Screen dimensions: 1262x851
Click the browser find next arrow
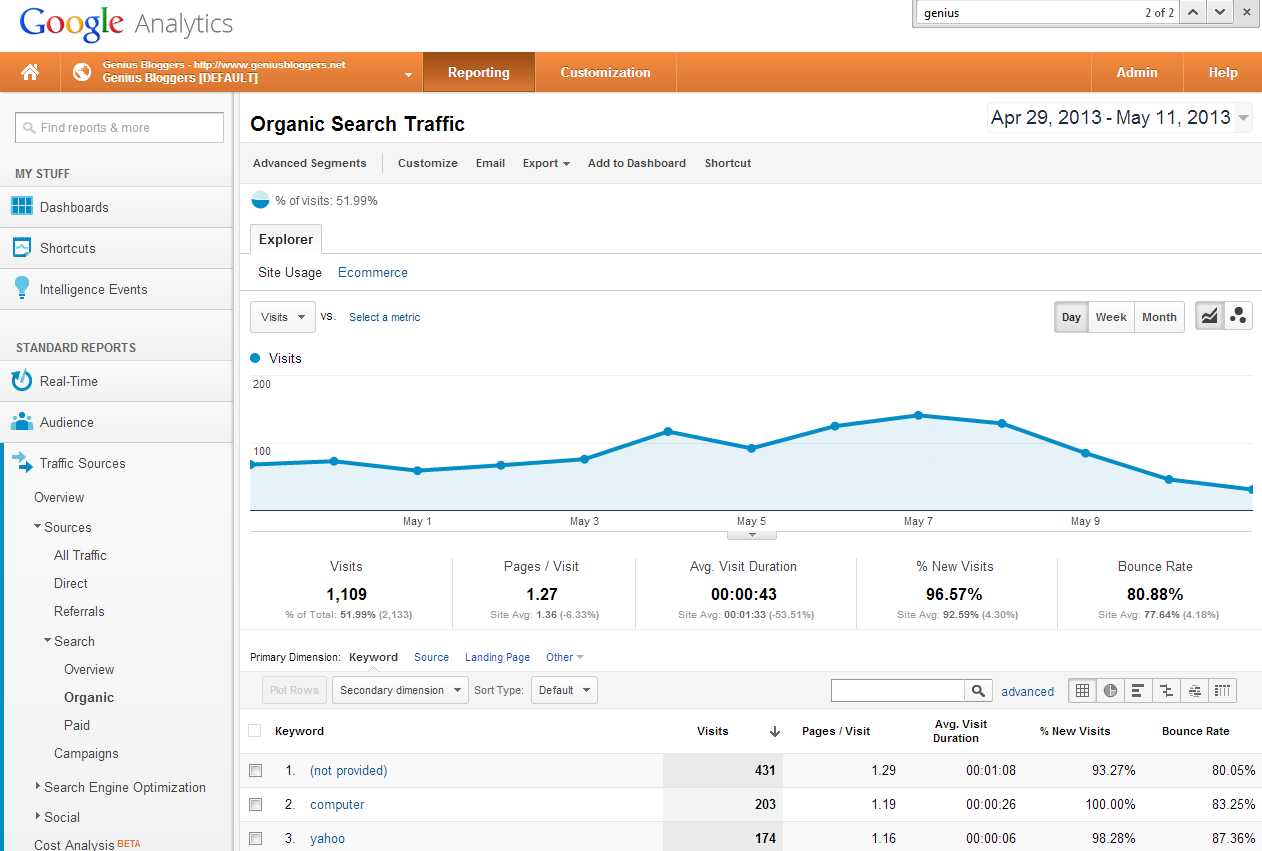click(1220, 12)
